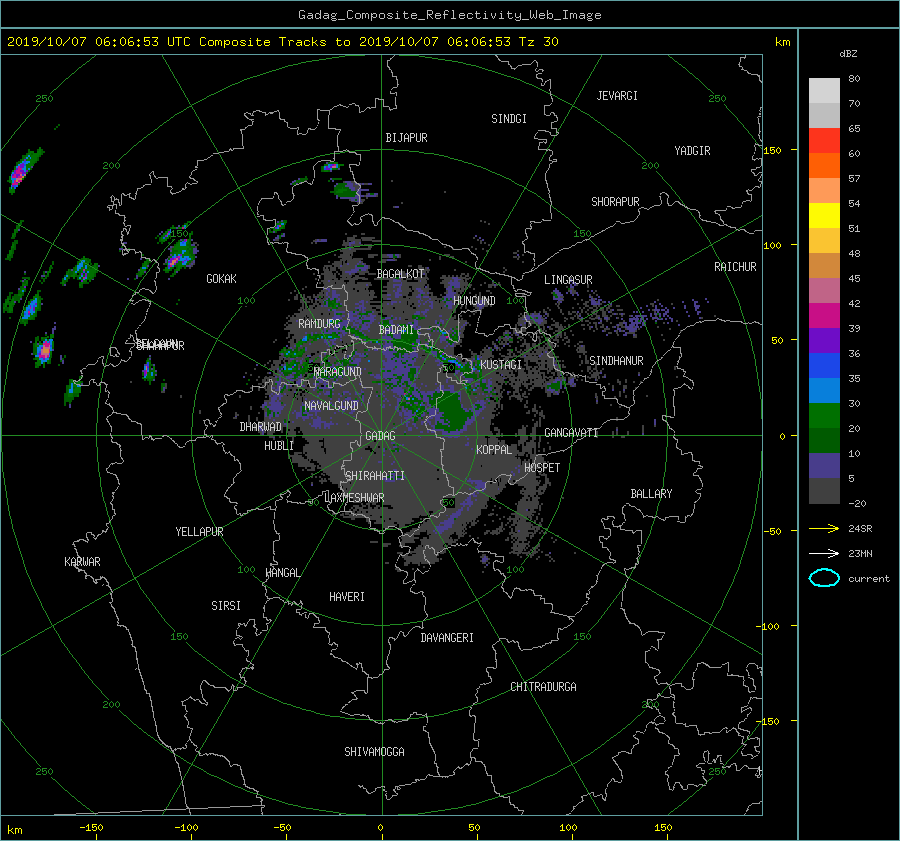Click the purple-gray 10 dBZ swatch
This screenshot has width=900, height=841.
point(824,465)
